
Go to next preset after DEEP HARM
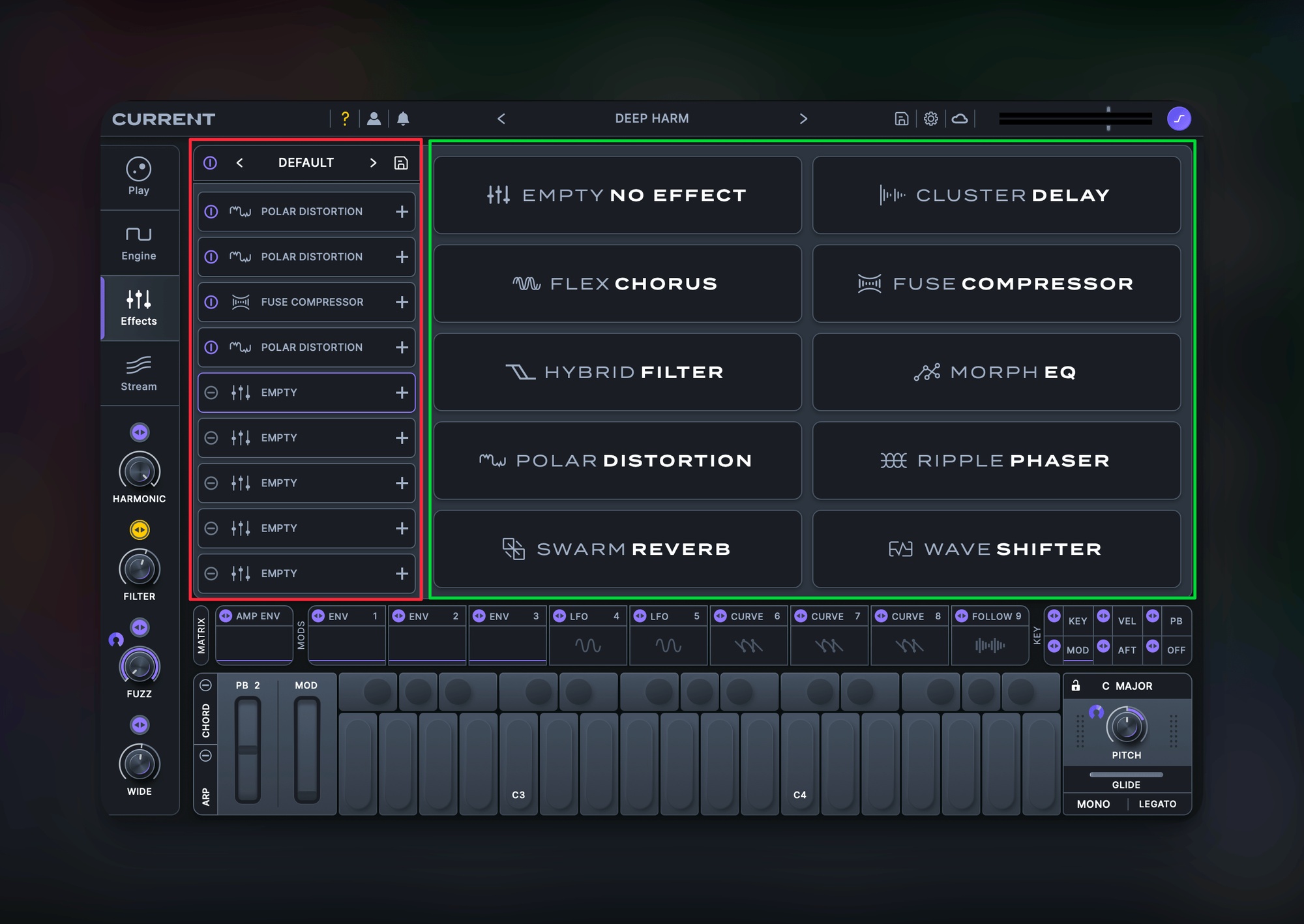803,119
